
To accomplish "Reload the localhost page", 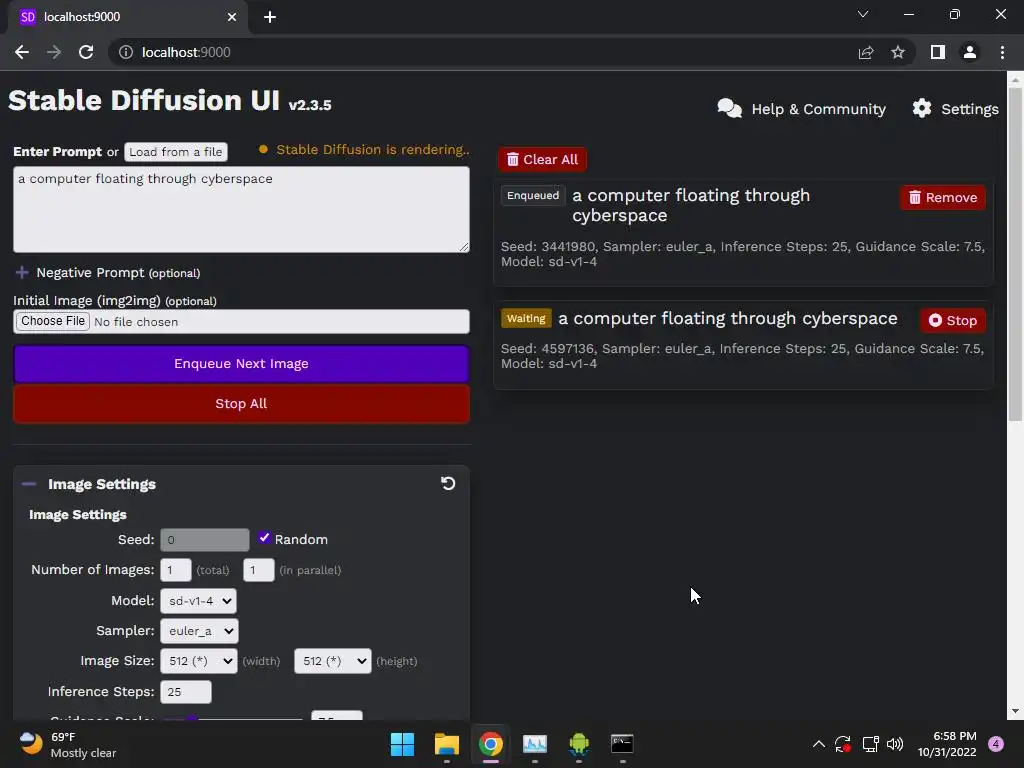I will pyautogui.click(x=86, y=52).
